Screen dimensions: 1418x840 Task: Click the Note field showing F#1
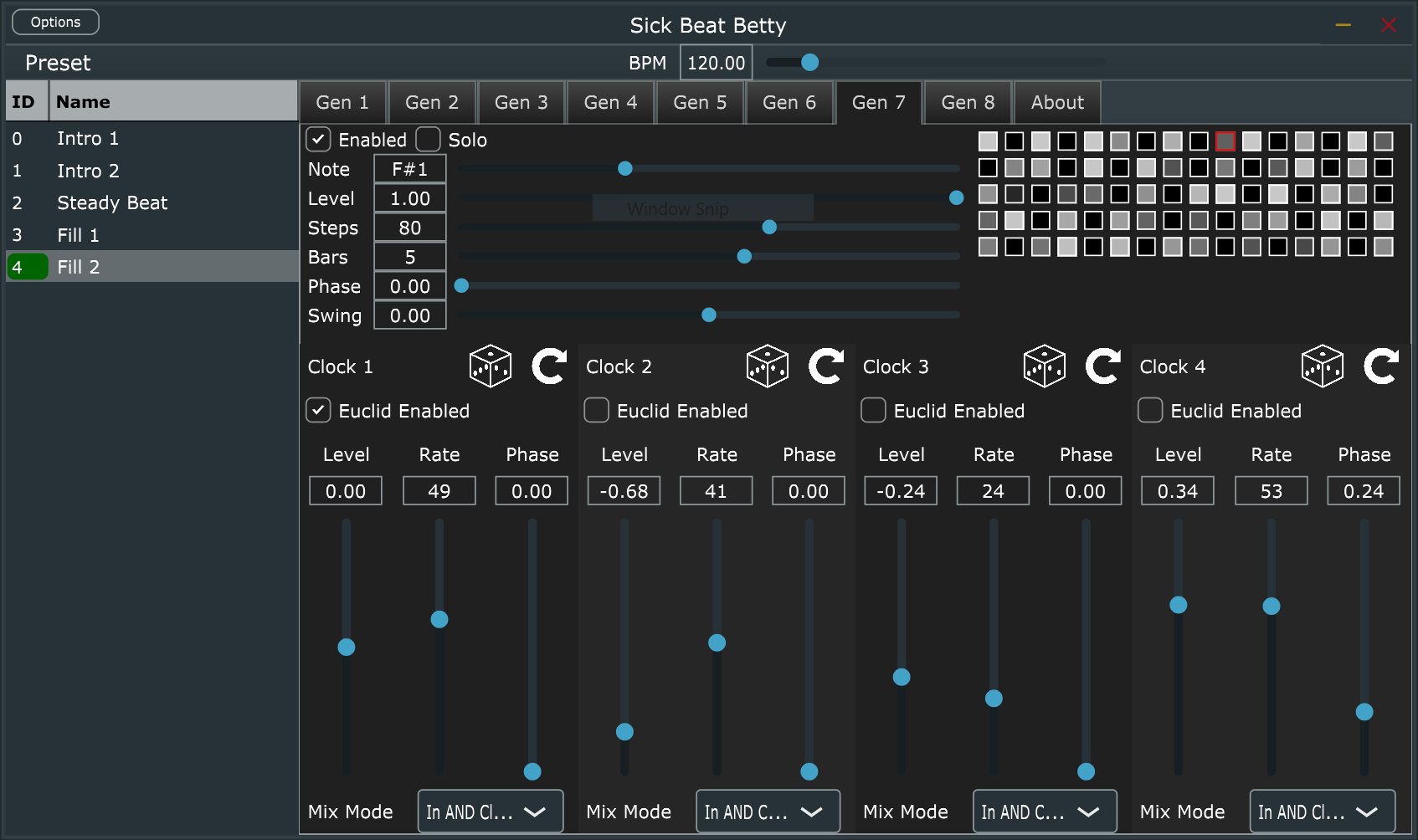click(410, 169)
